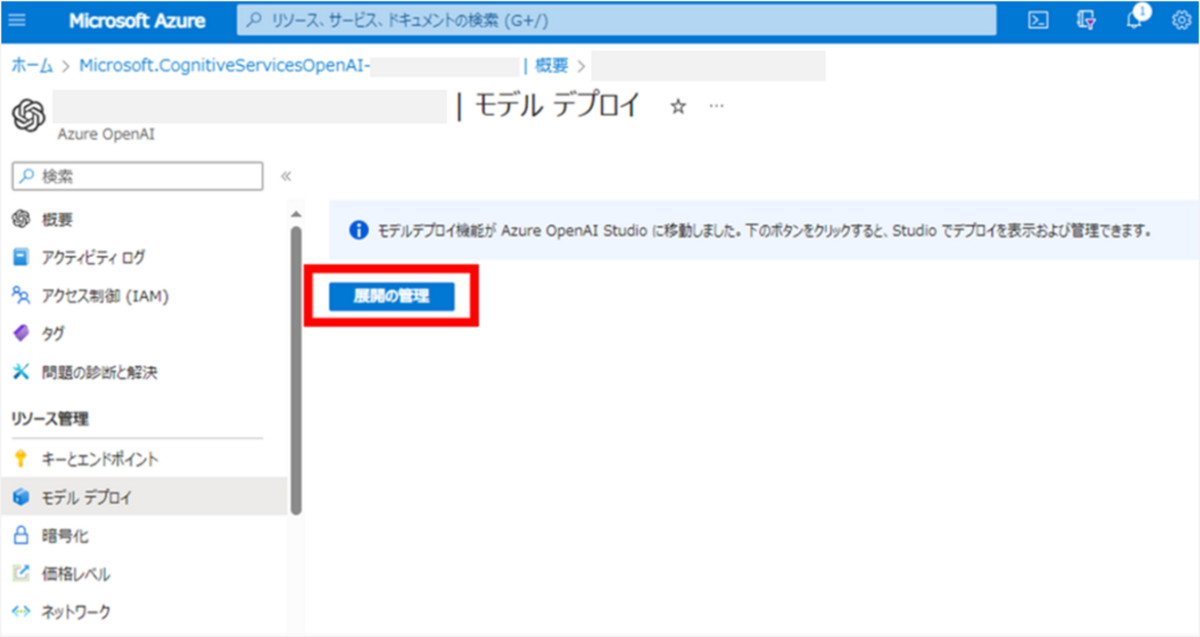Focus the sidebar 検索 field
This screenshot has width=1200, height=637.
tap(138, 176)
